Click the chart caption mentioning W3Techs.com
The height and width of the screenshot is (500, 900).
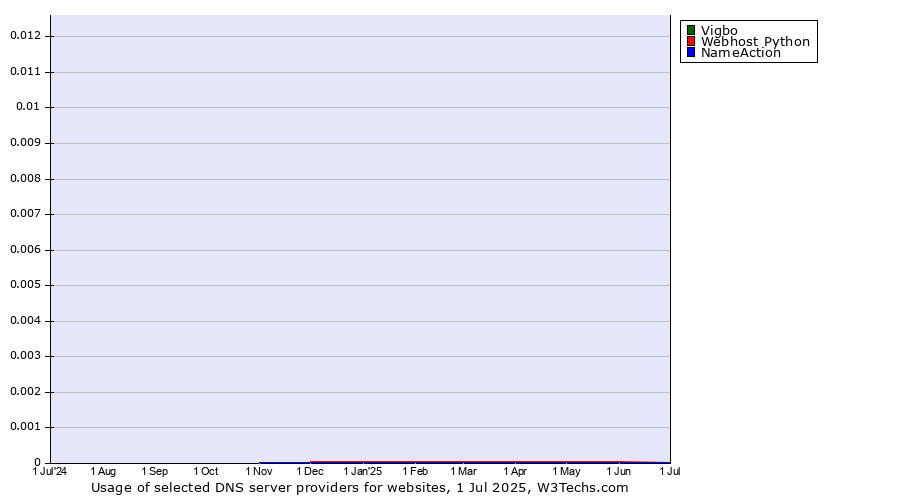tap(360, 488)
